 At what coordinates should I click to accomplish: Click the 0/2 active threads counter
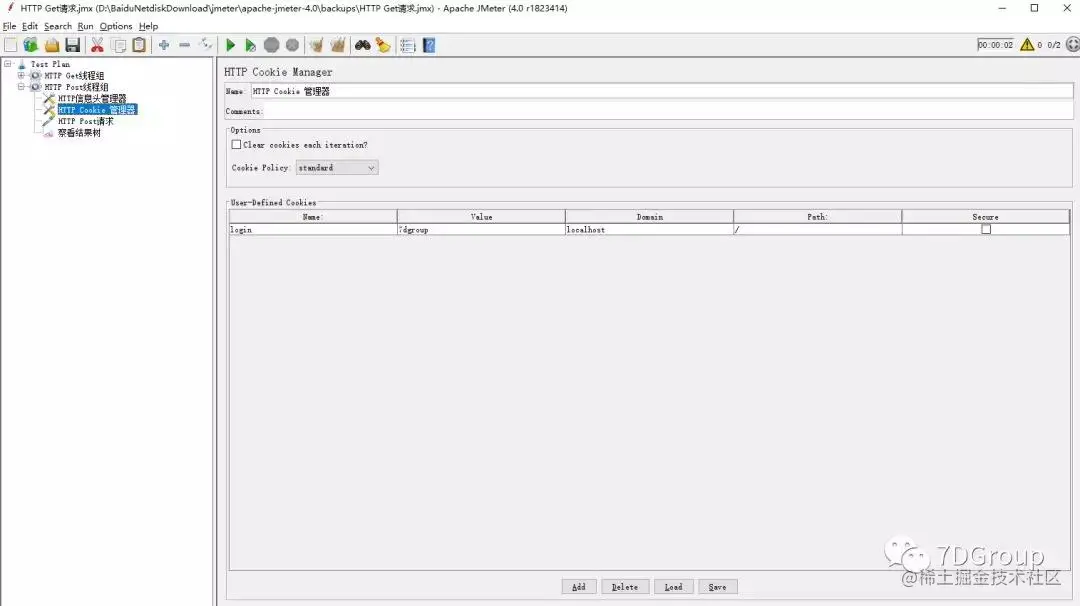(x=1054, y=45)
